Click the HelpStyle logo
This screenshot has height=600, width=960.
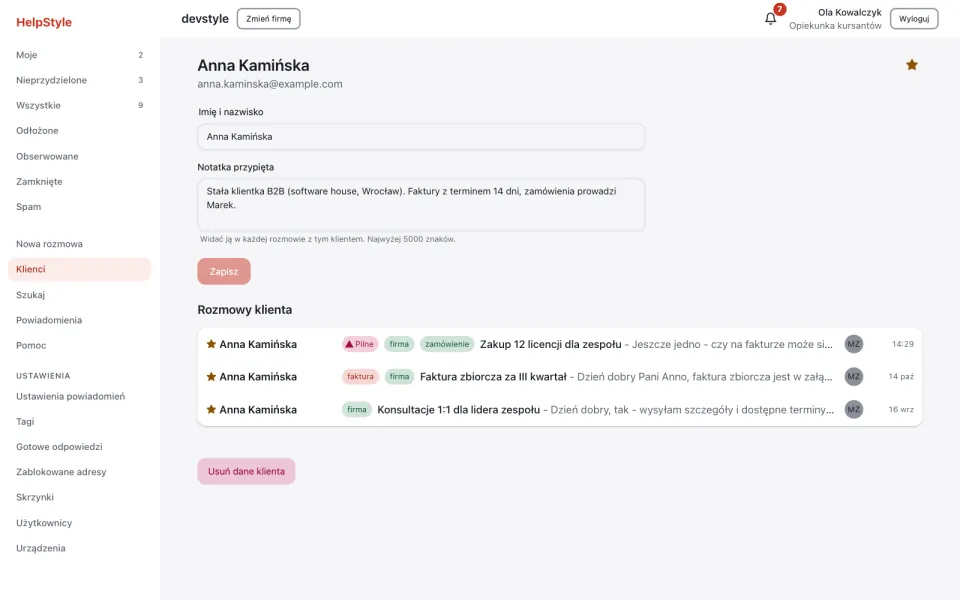click(44, 22)
